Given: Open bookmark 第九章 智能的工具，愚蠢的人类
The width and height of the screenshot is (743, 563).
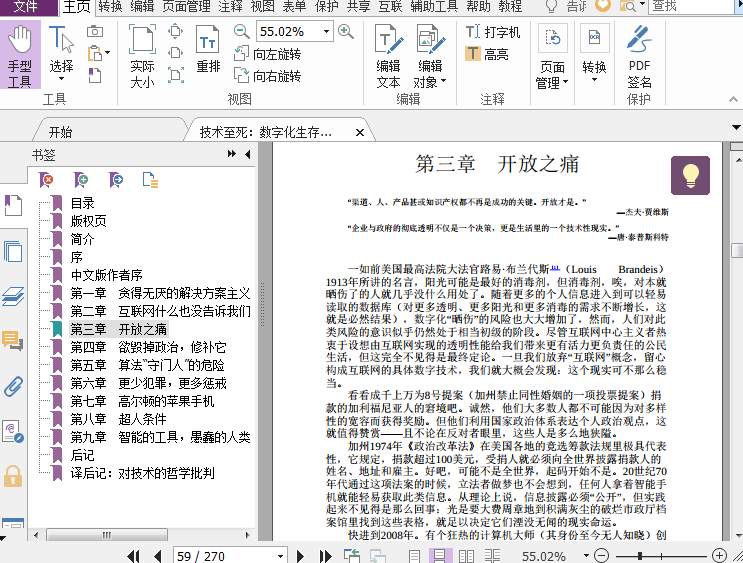Looking at the screenshot, I should pyautogui.click(x=160, y=437).
